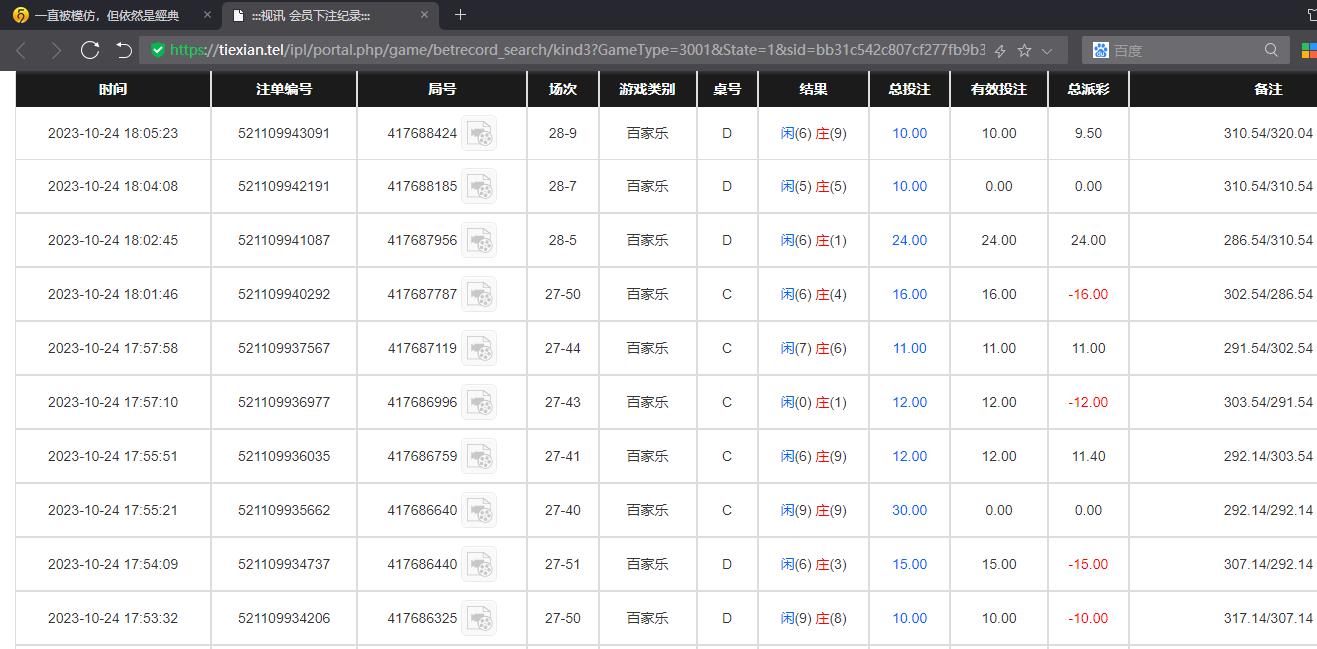The image size is (1317, 649).
Task: Open video replay for round 417687956
Action: pyautogui.click(x=479, y=240)
